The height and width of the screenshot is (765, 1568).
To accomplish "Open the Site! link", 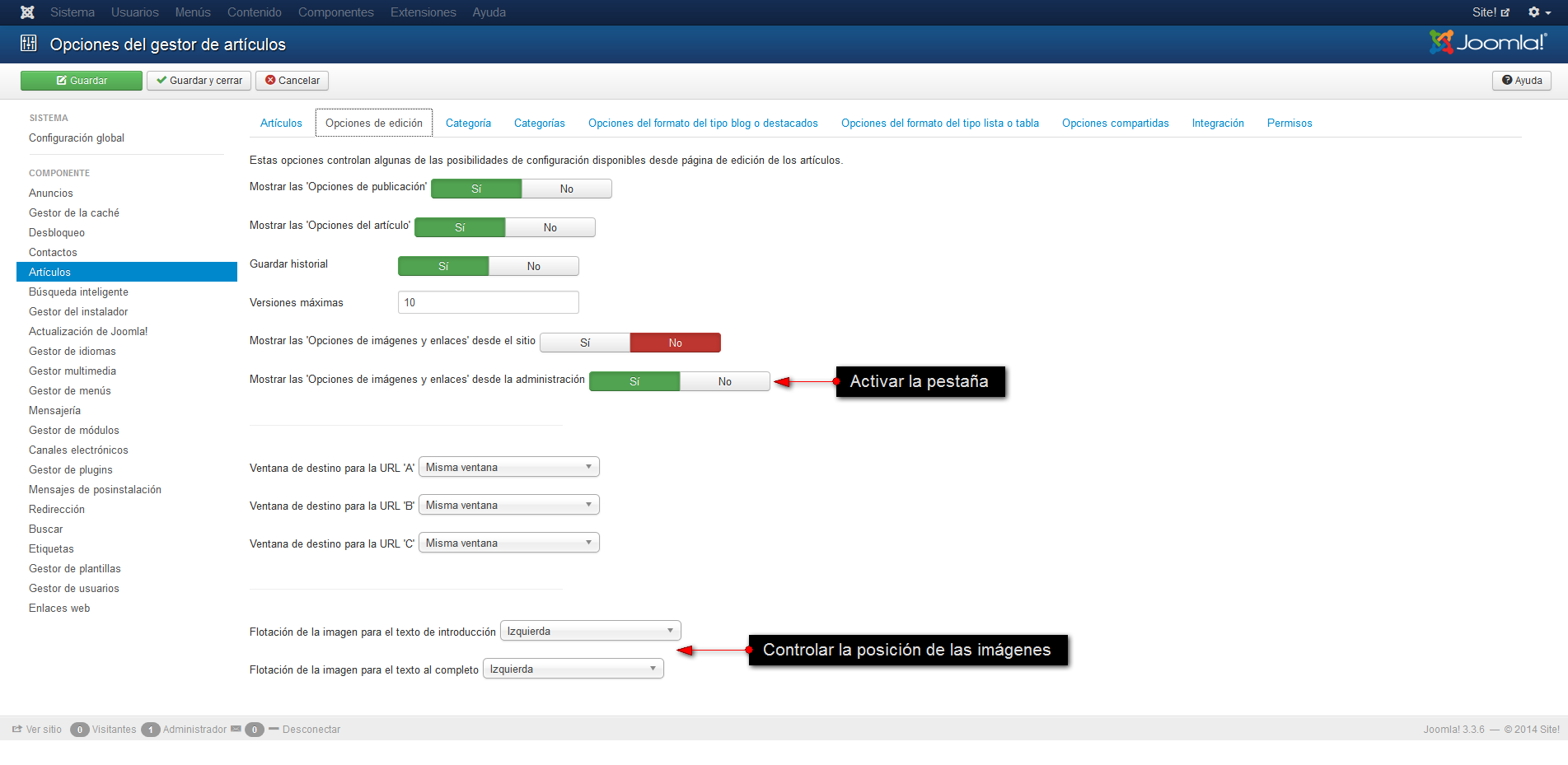I will 1491,12.
